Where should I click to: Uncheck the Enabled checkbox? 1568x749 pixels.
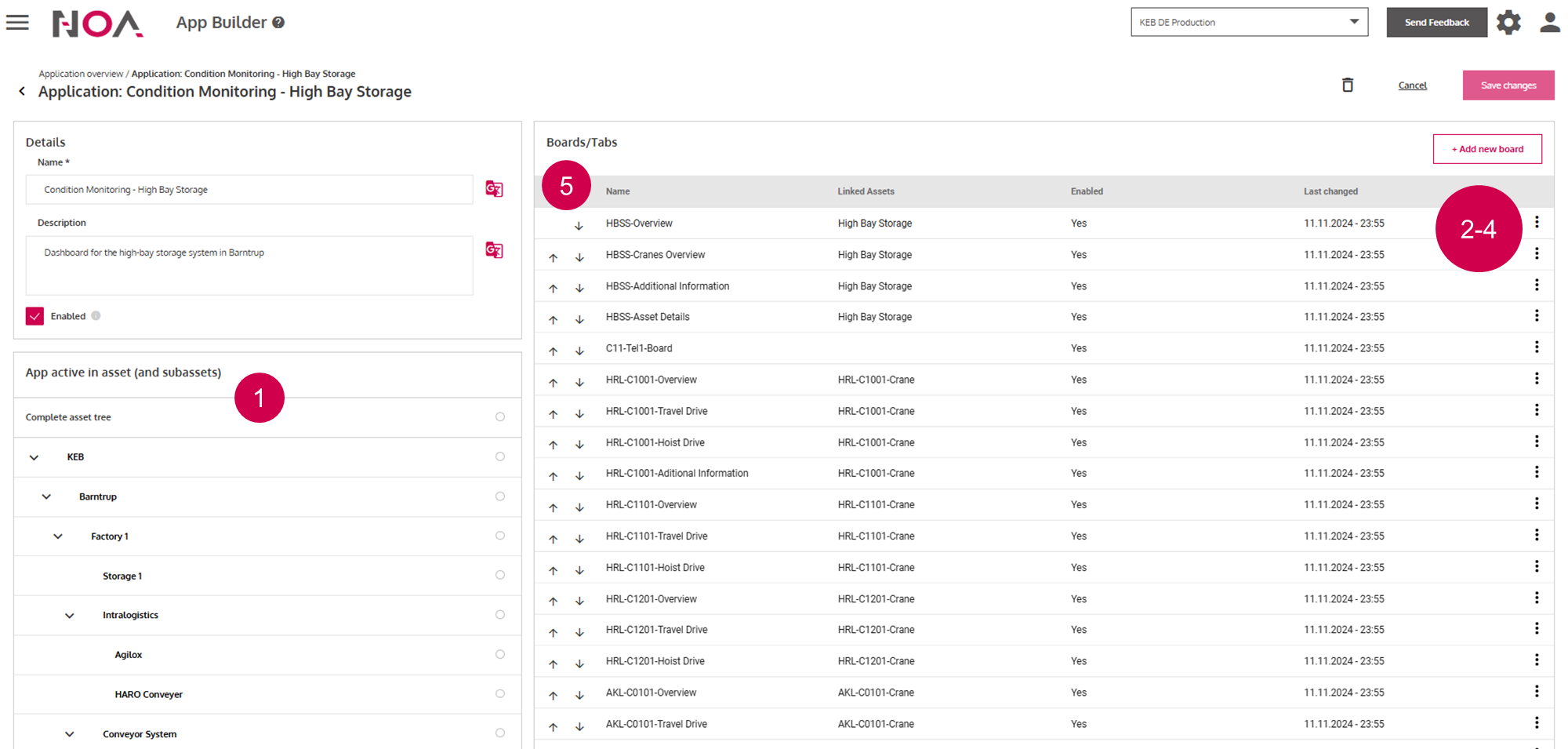tap(34, 316)
